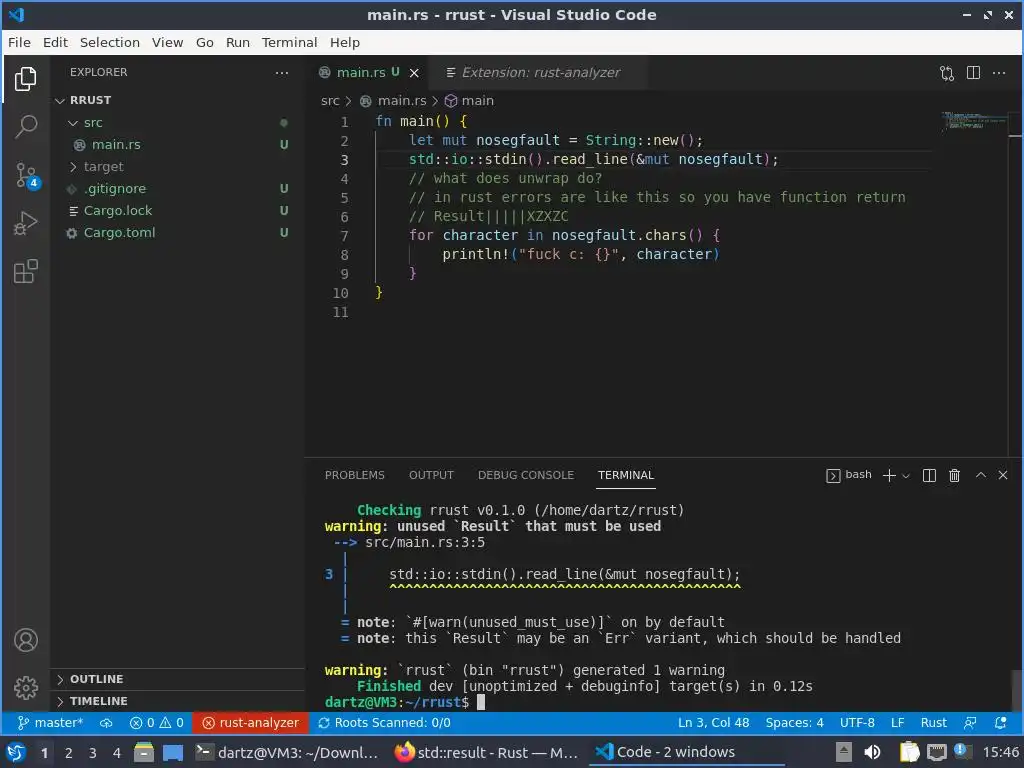
Task: Split the terminal panel
Action: tap(929, 475)
